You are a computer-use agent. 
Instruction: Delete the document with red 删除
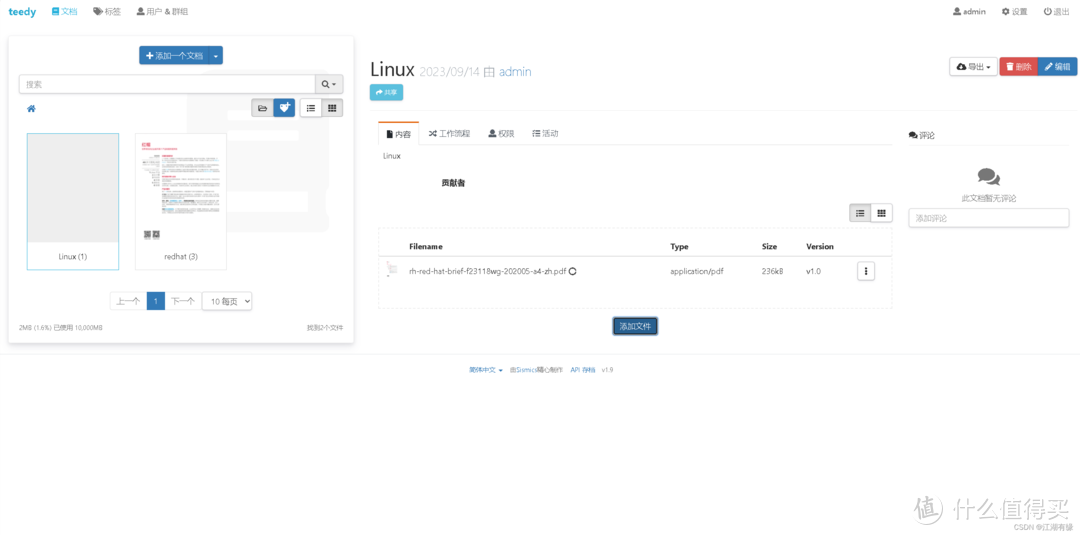pos(1018,67)
